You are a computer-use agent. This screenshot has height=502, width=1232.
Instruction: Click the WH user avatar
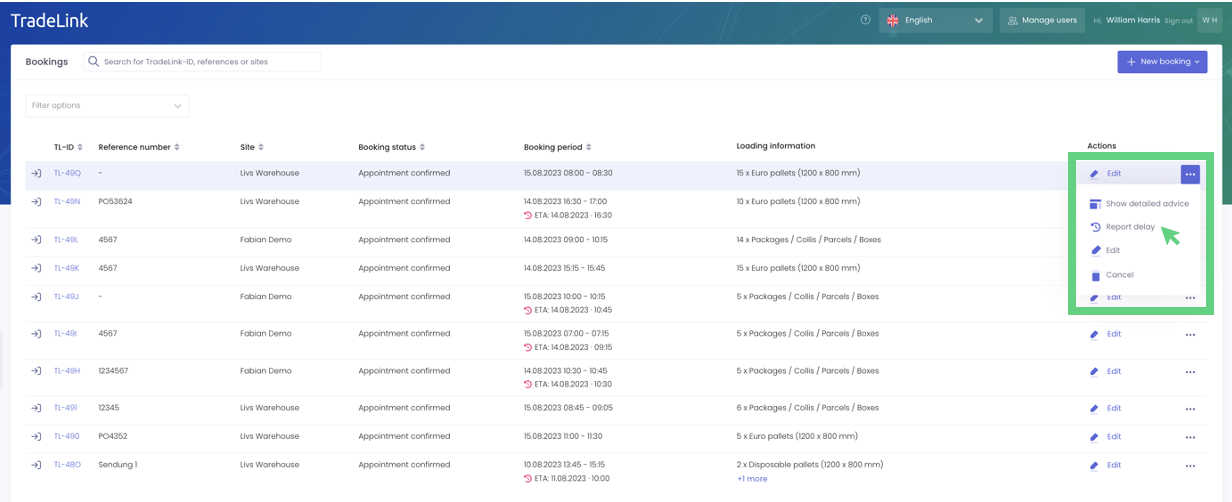point(1209,20)
